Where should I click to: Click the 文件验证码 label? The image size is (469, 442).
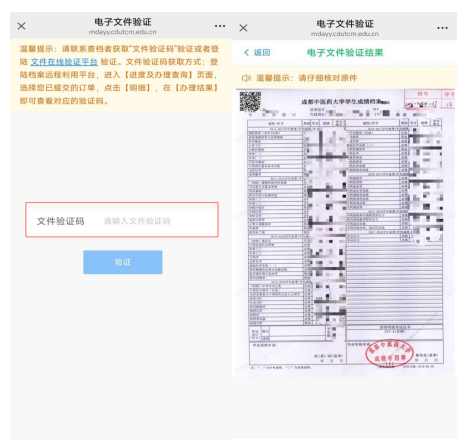pos(60,221)
